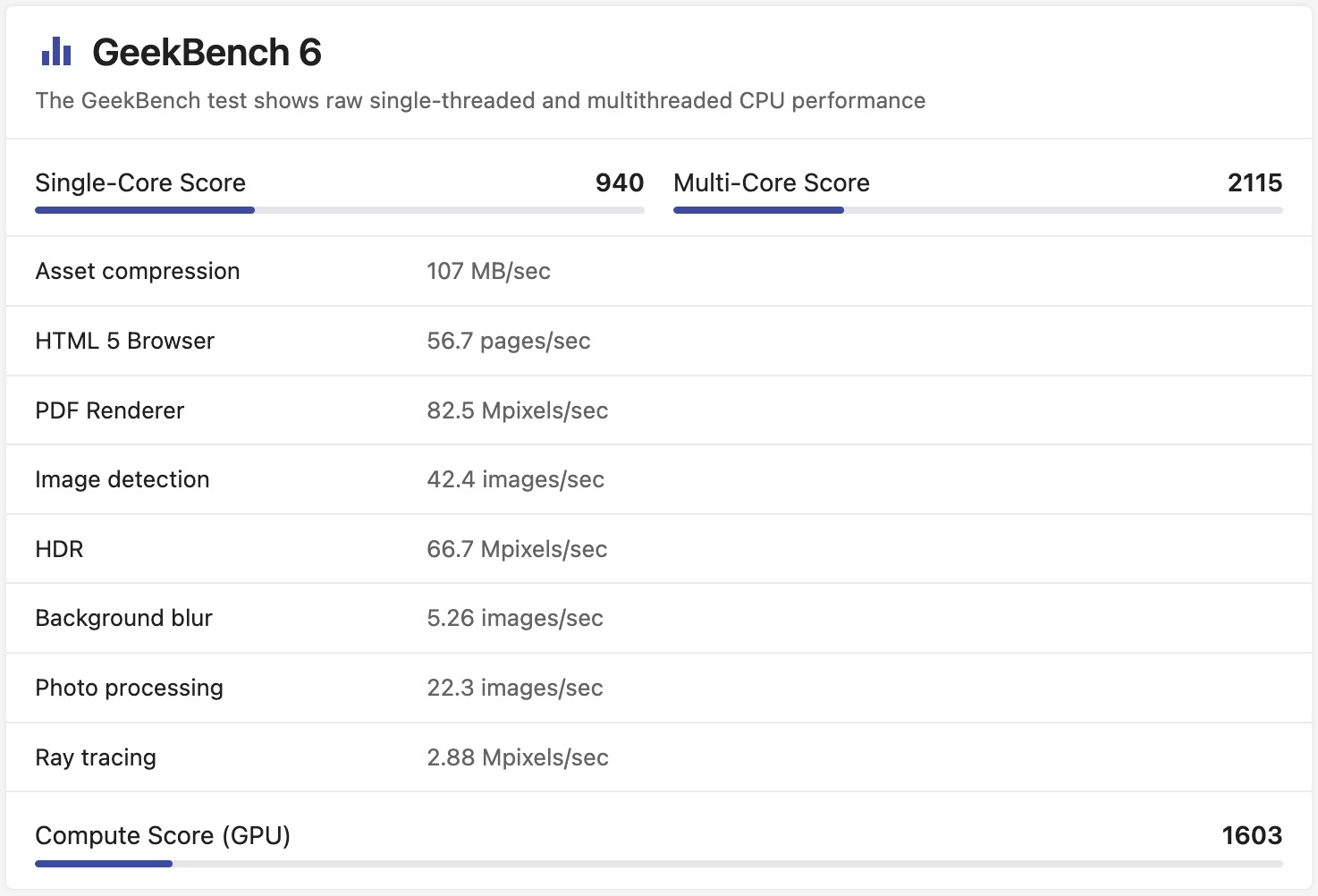Click the GeekBench 6 heading

click(207, 53)
